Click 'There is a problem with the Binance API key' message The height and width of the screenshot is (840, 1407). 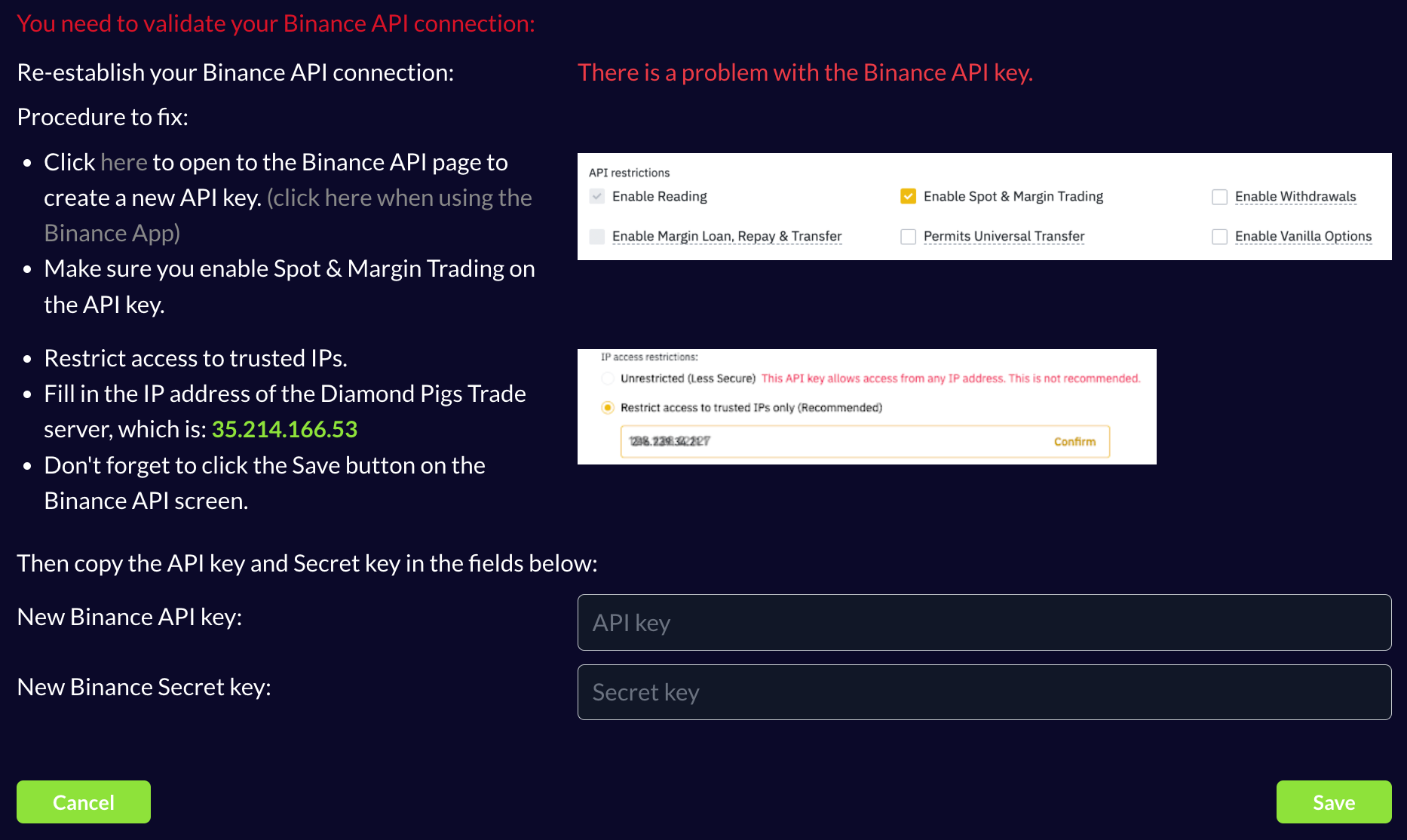coord(805,72)
